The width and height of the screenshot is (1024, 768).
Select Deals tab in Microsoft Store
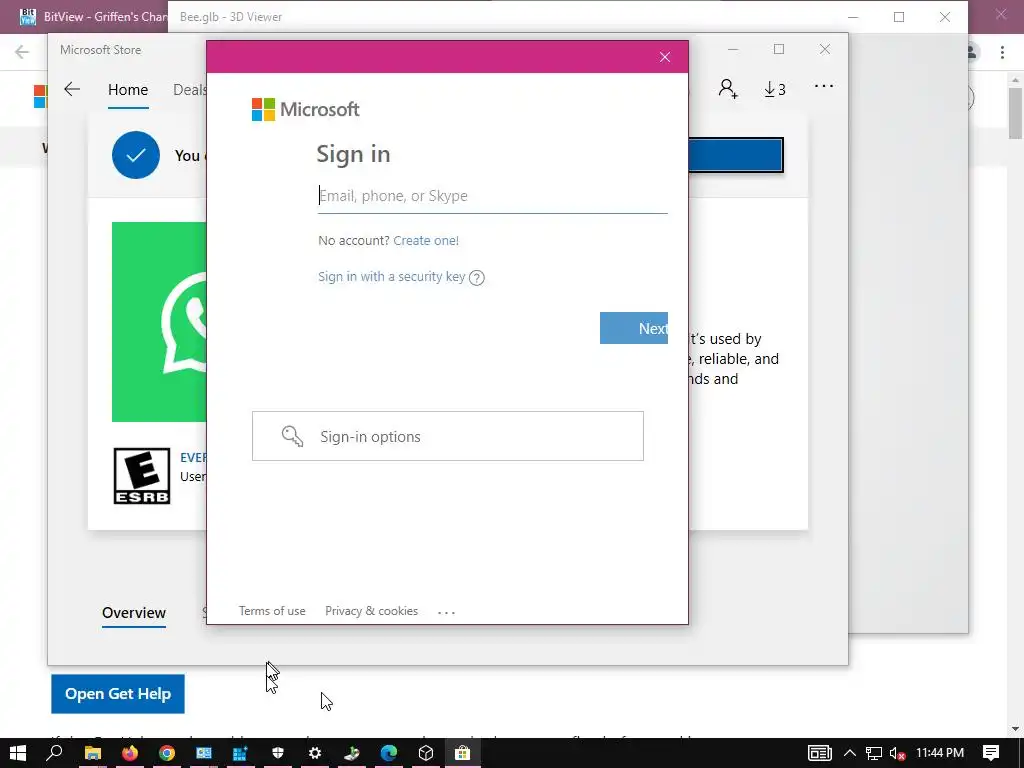pyautogui.click(x=189, y=89)
